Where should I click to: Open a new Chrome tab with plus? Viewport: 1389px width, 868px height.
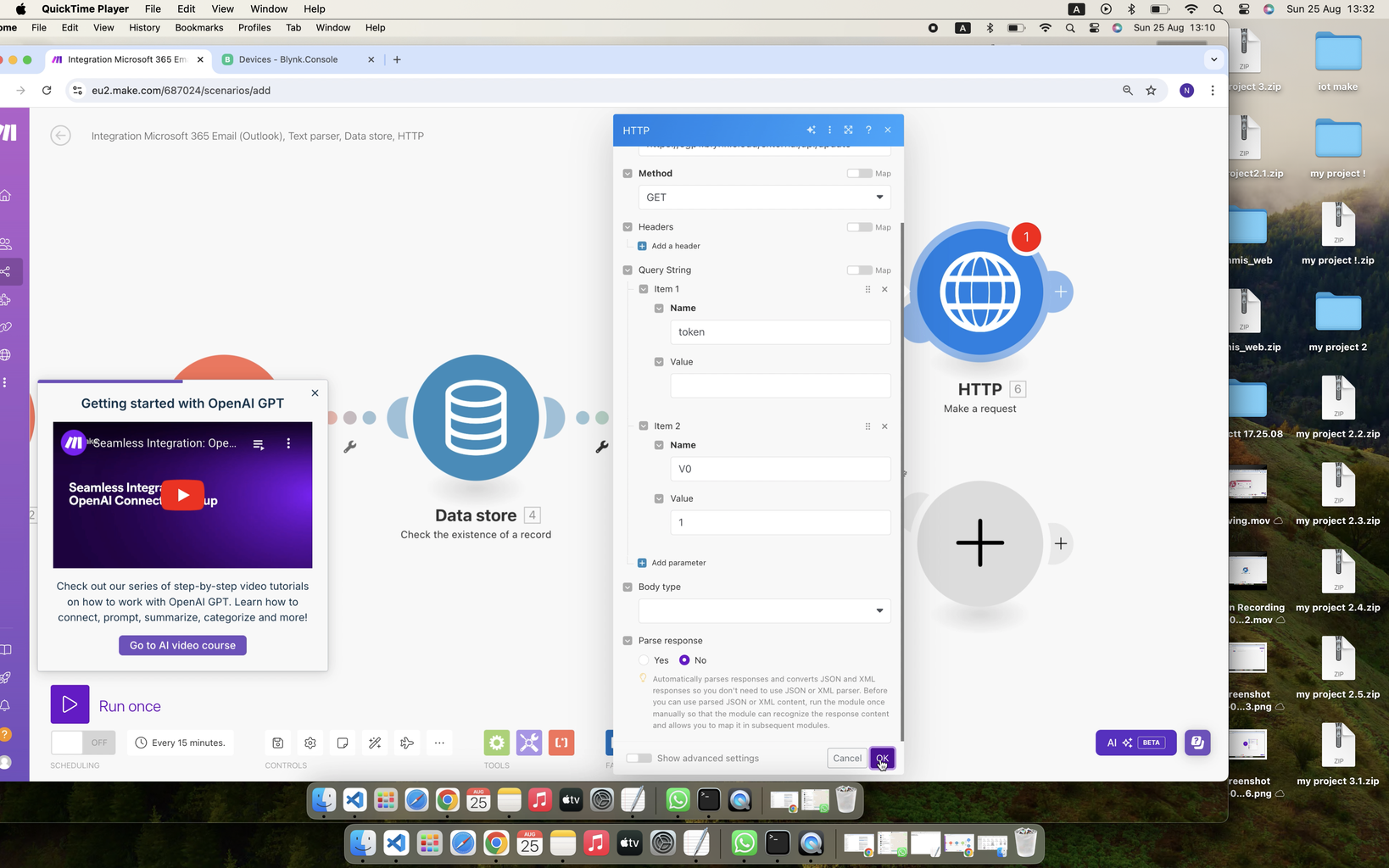click(397, 59)
